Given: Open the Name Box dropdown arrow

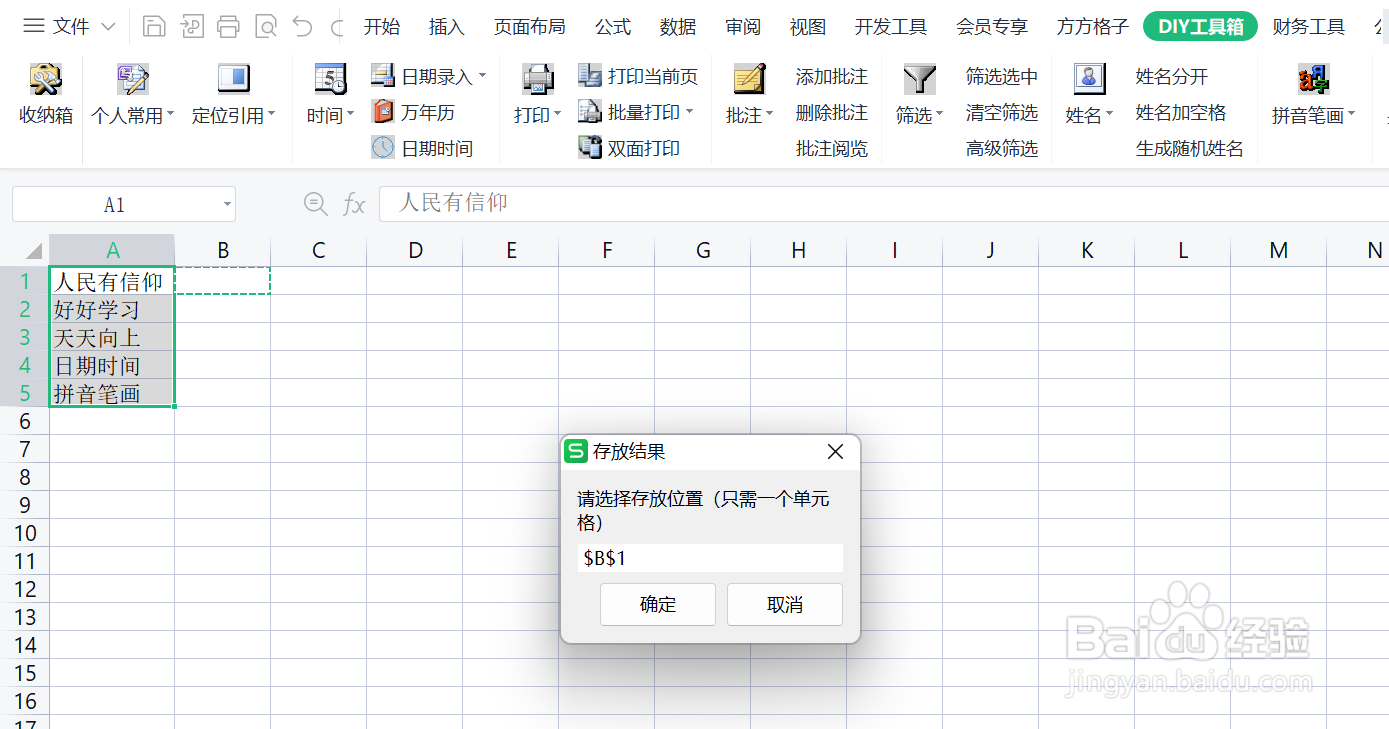Looking at the screenshot, I should 227,205.
